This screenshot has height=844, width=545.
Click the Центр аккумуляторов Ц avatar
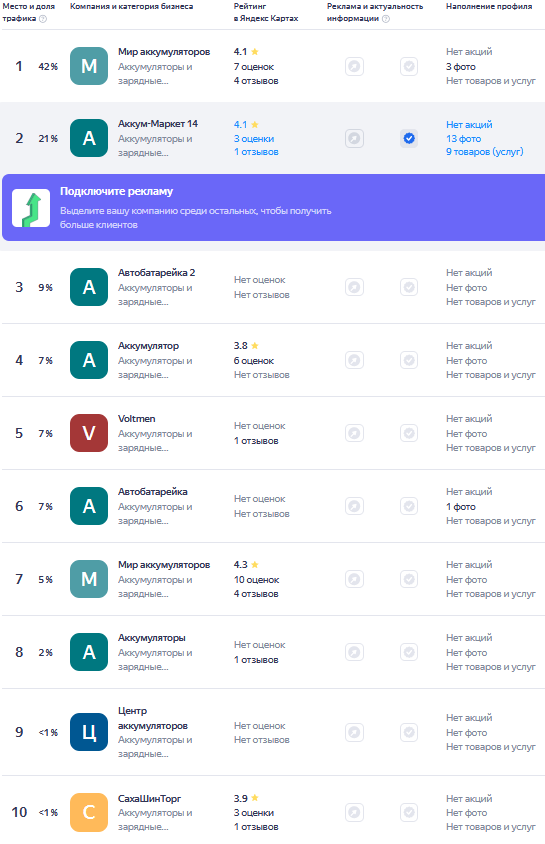[89, 732]
